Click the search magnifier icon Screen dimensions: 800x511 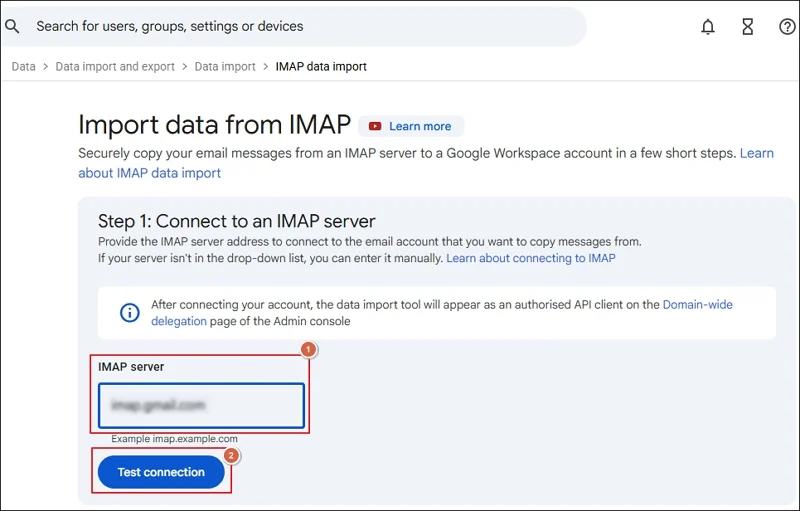click(x=12, y=26)
